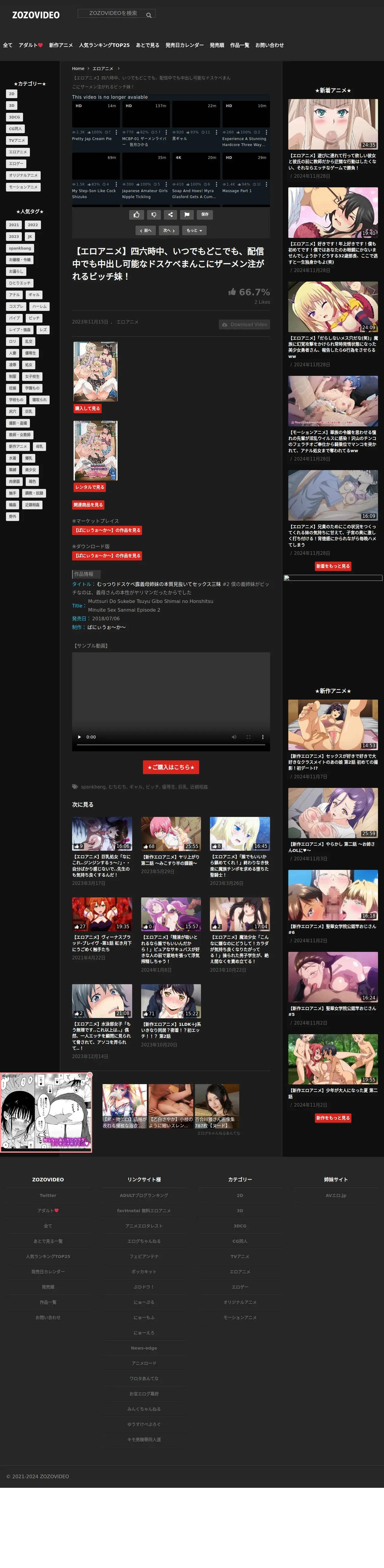
Task: Click the 保存 save button
Action: (x=205, y=214)
